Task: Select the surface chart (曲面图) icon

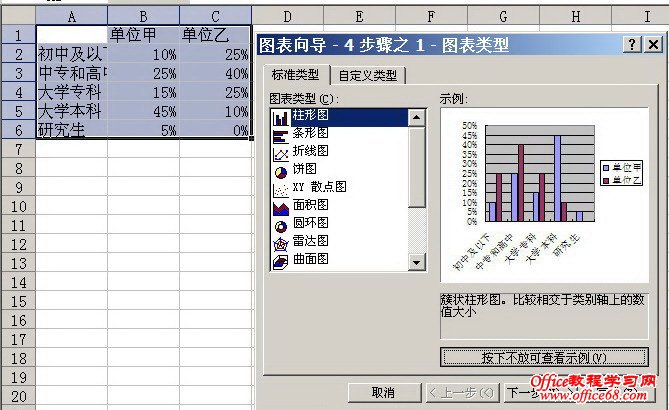Action: click(x=281, y=261)
